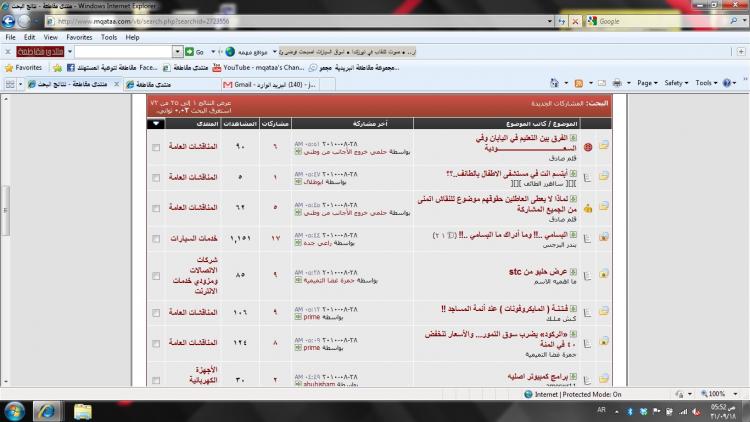Open the zoom level 100% dropdown
750x422 pixels.
(718, 394)
